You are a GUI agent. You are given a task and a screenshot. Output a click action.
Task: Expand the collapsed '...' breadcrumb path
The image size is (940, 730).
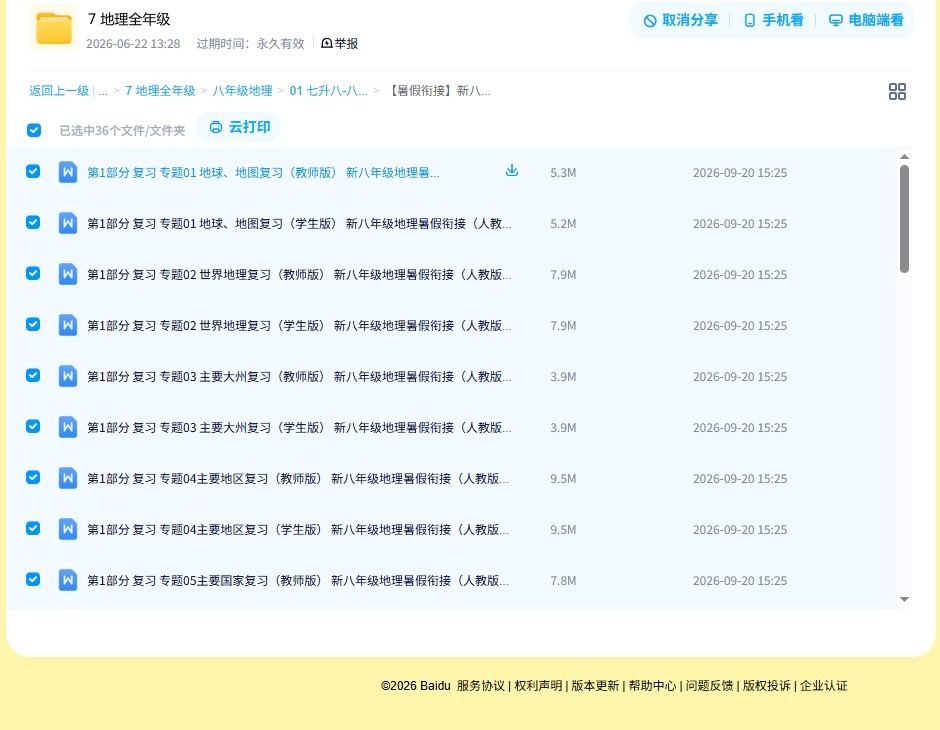pyautogui.click(x=103, y=91)
